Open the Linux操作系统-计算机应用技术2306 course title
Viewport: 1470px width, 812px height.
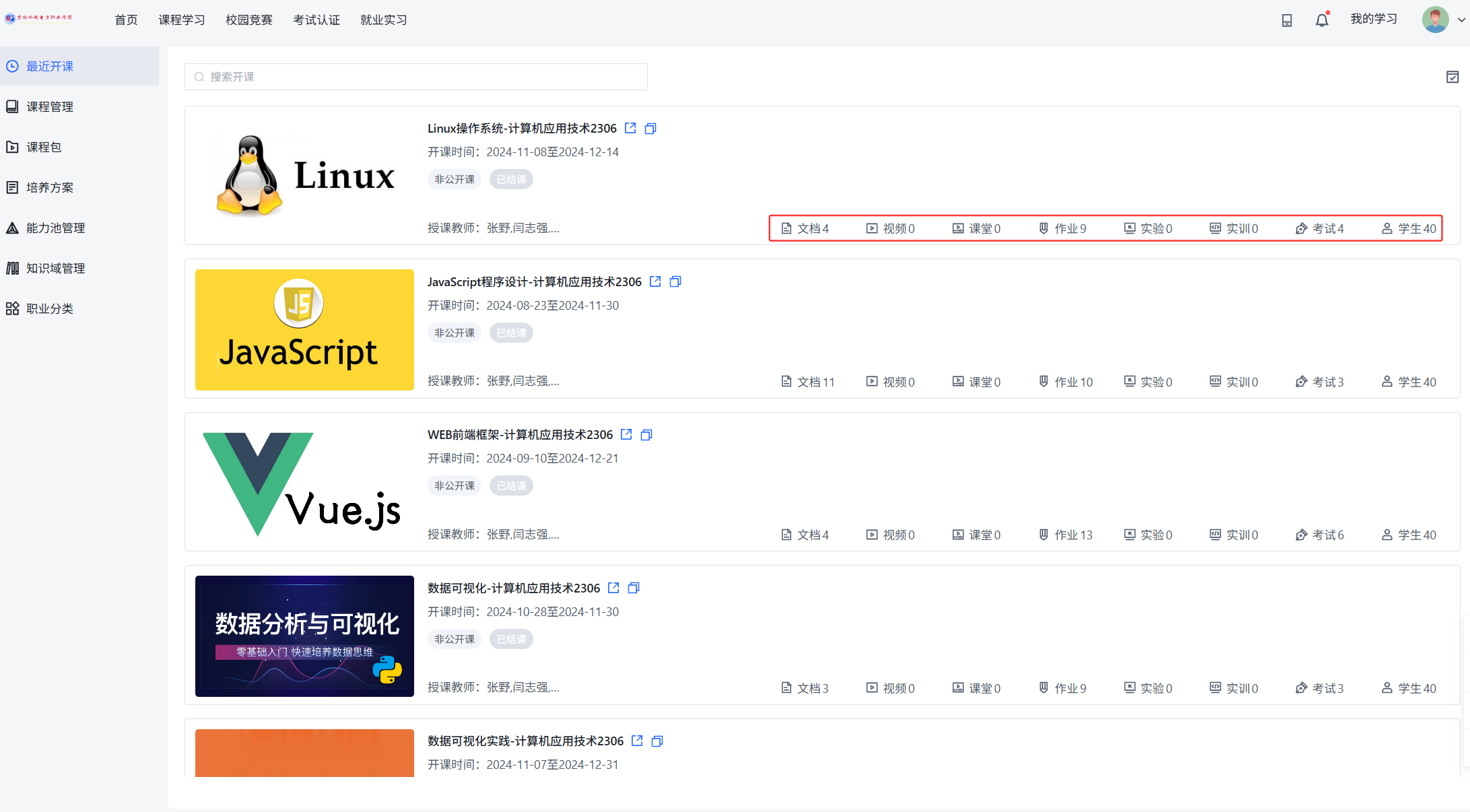522,128
